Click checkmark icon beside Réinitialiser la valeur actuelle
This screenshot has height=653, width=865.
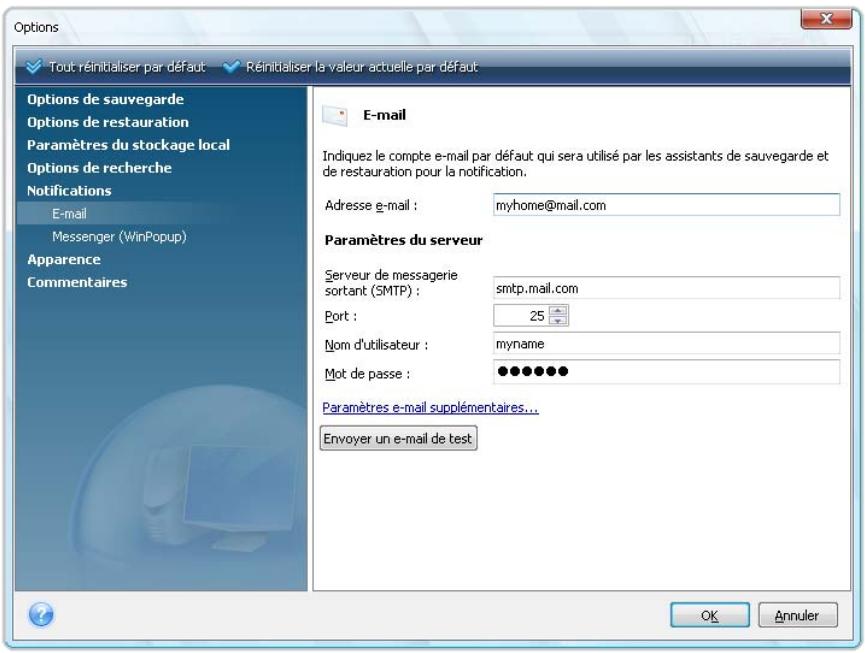[x=231, y=67]
